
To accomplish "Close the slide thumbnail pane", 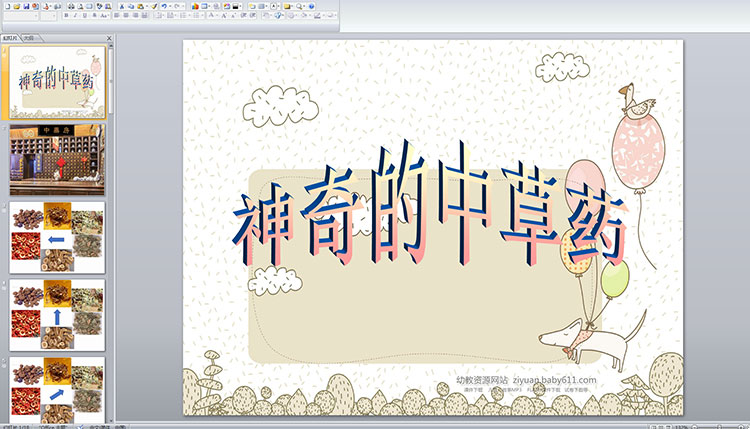I will 109,38.
